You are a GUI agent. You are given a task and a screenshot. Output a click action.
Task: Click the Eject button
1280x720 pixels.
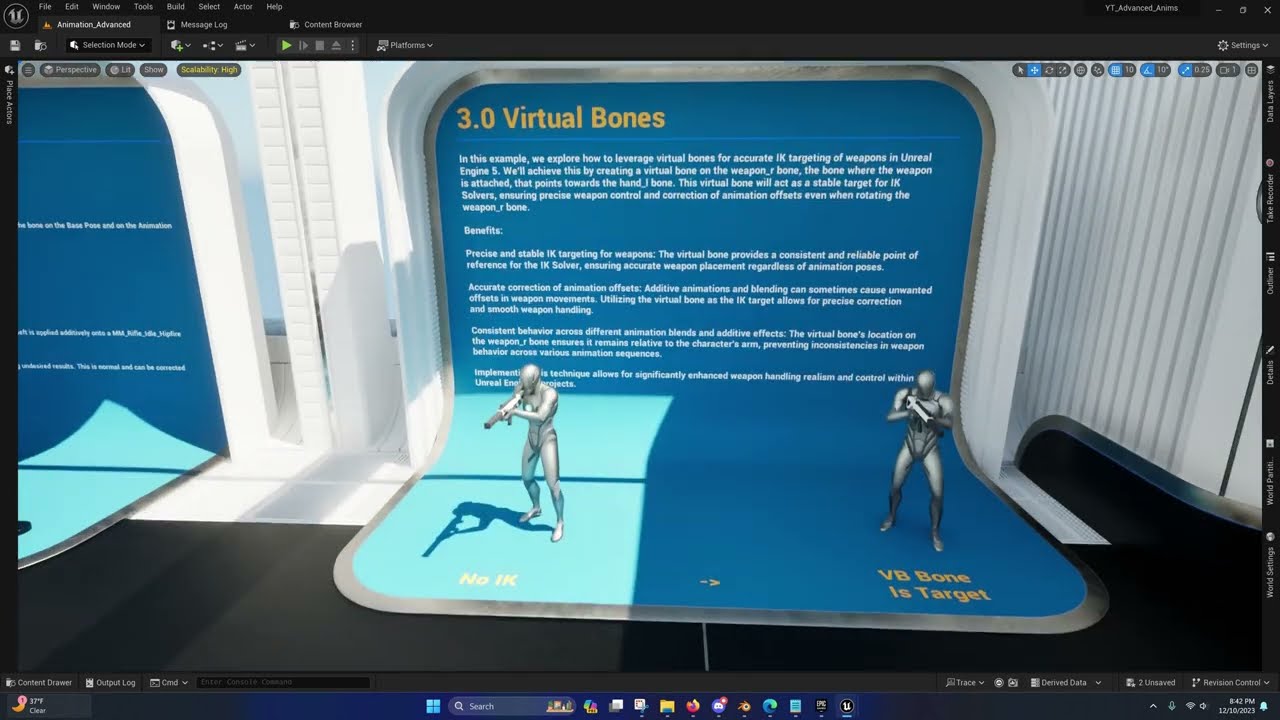click(336, 45)
